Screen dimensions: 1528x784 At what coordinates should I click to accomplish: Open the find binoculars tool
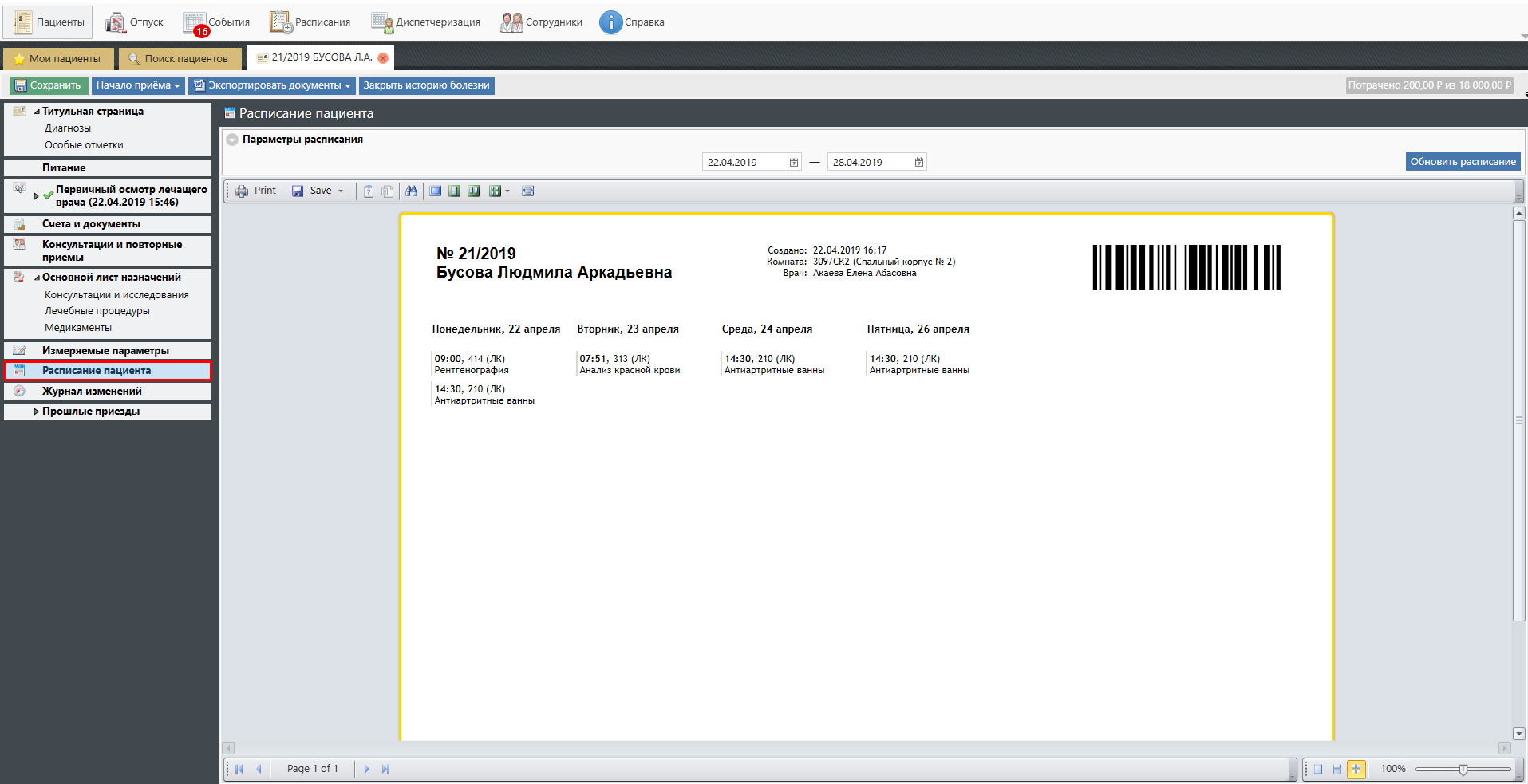411,191
